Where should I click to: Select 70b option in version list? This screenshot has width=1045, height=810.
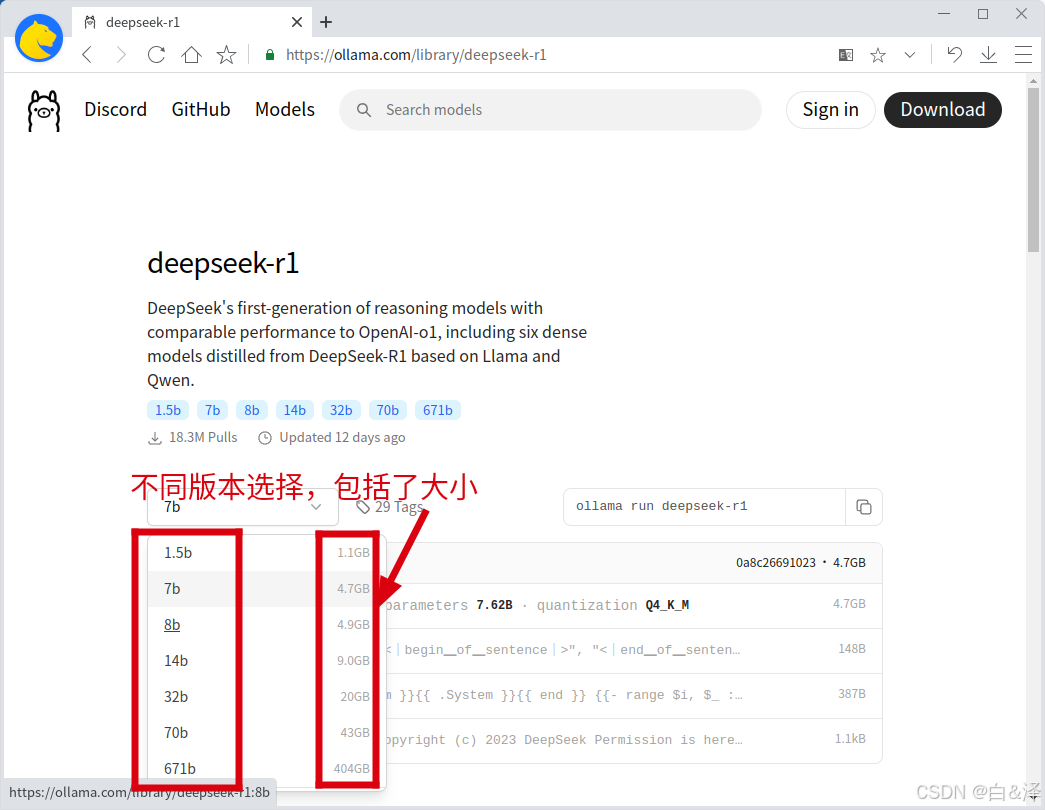tap(267, 733)
